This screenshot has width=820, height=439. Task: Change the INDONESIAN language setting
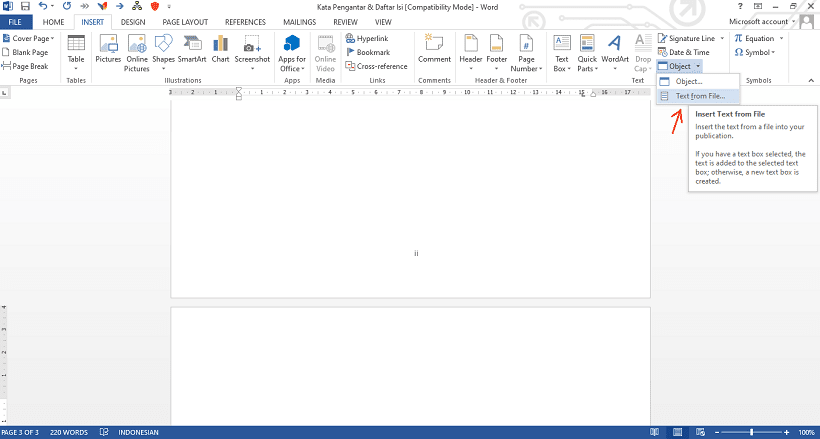pyautogui.click(x=139, y=432)
